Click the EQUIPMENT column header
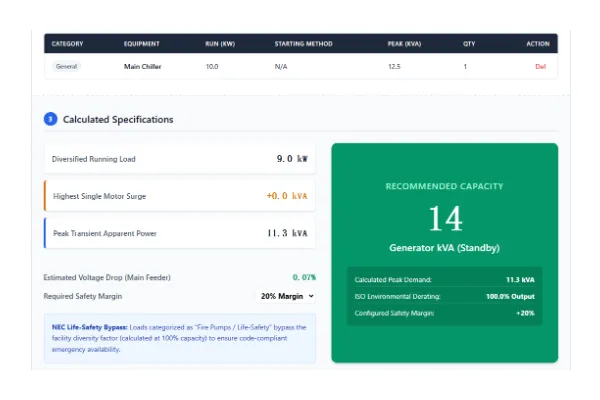This screenshot has height=400, width=600. (142, 44)
